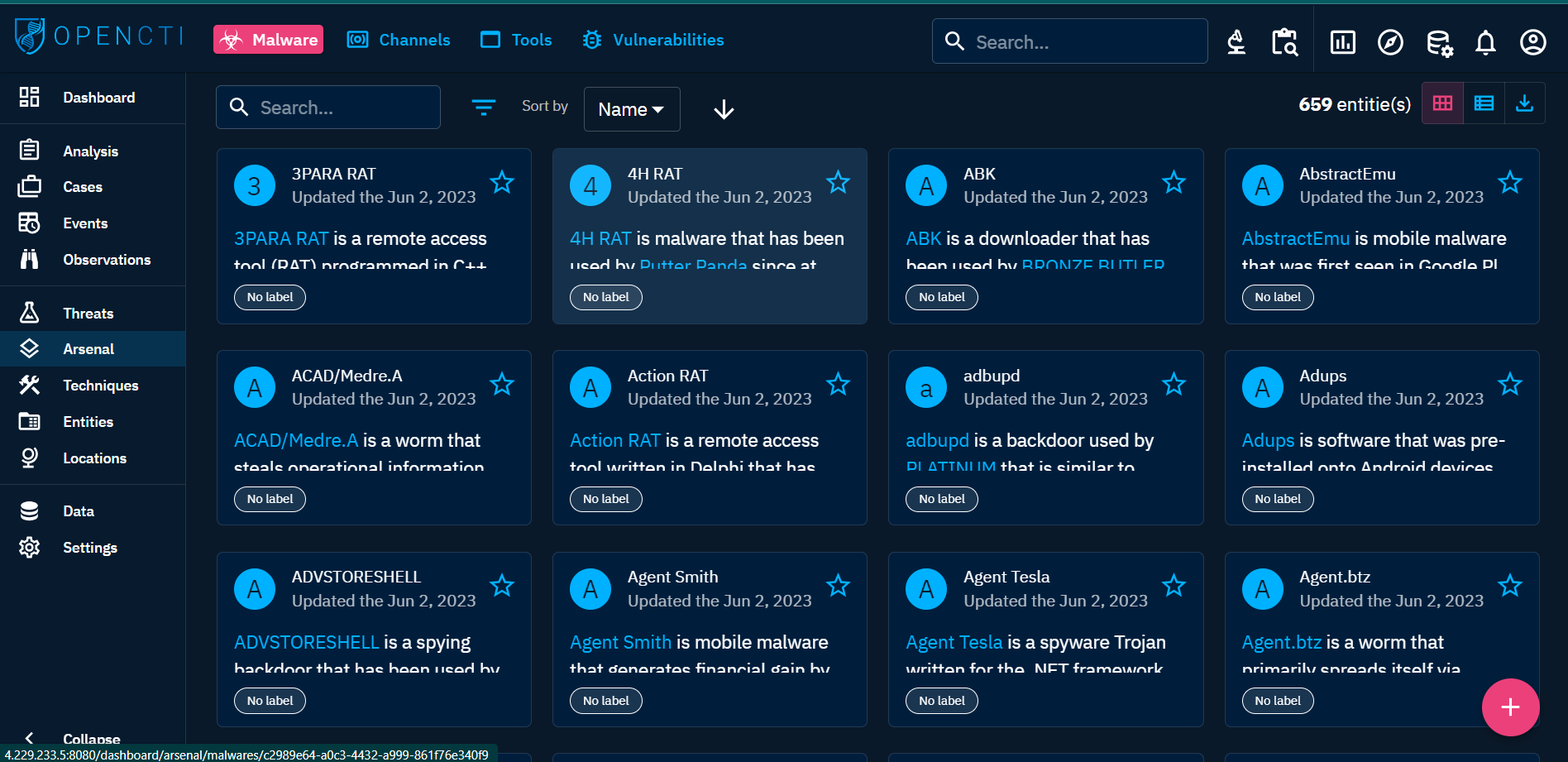The image size is (1568, 762).
Task: Click the OpenCTI logo
Action: (x=99, y=36)
